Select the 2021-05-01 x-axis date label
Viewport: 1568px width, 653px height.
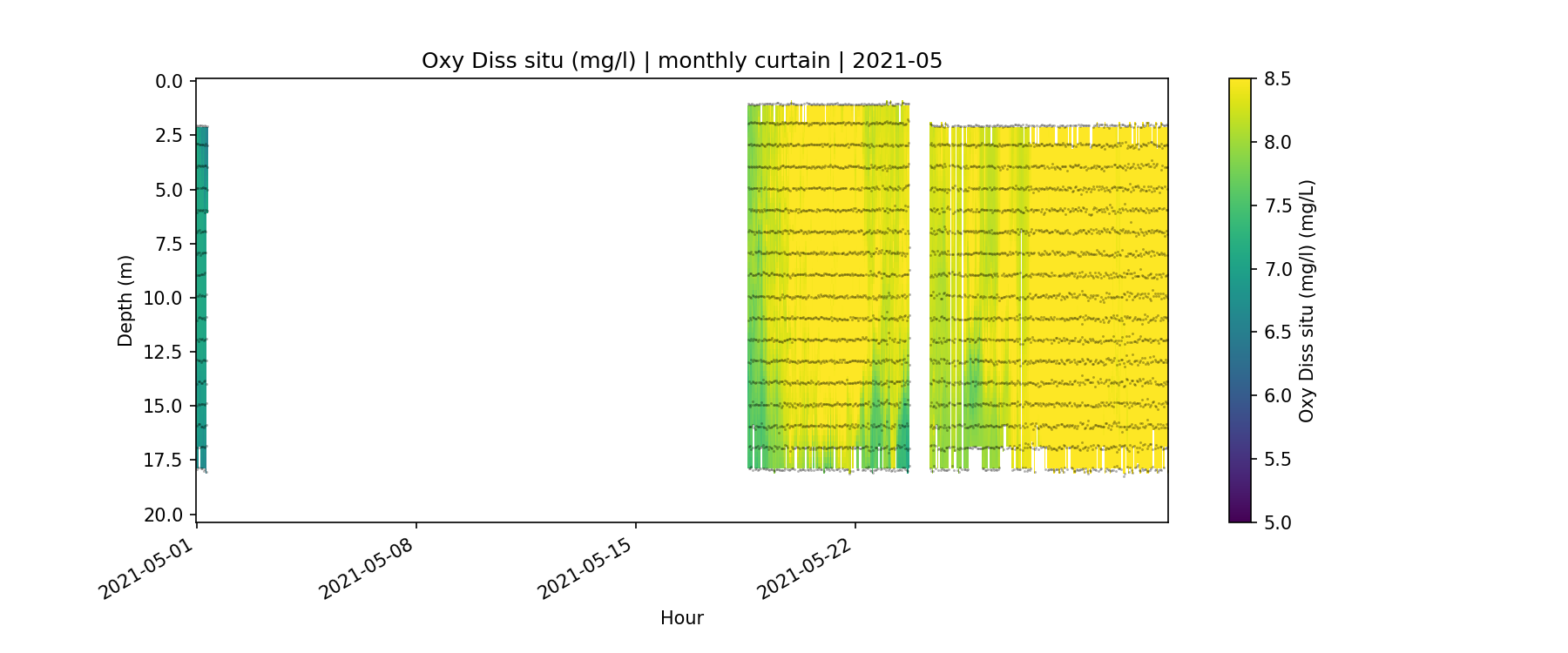click(x=147, y=566)
